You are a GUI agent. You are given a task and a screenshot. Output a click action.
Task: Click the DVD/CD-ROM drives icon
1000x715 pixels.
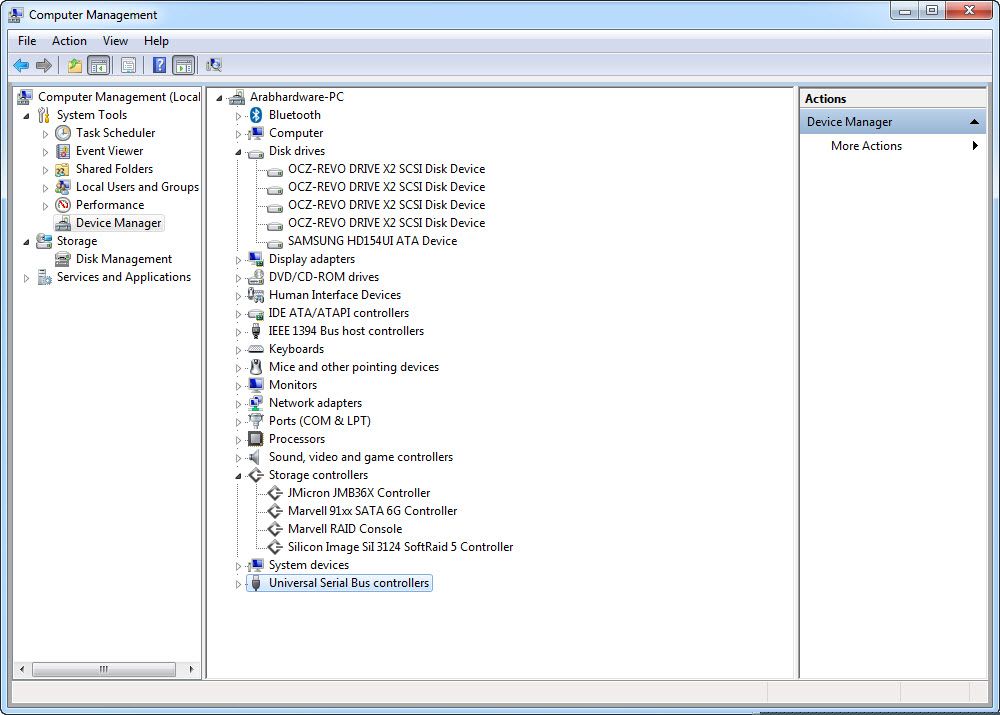256,277
